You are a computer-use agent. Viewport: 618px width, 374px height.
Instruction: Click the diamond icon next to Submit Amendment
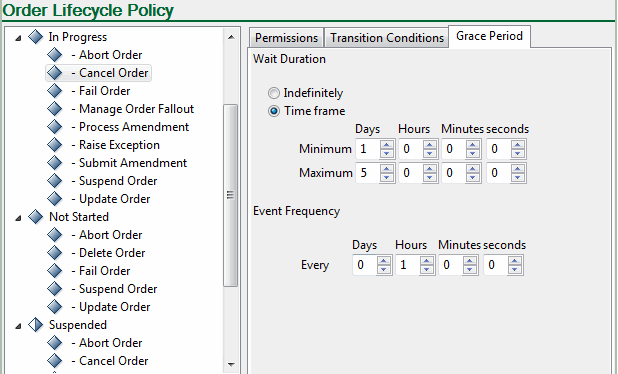[54, 163]
